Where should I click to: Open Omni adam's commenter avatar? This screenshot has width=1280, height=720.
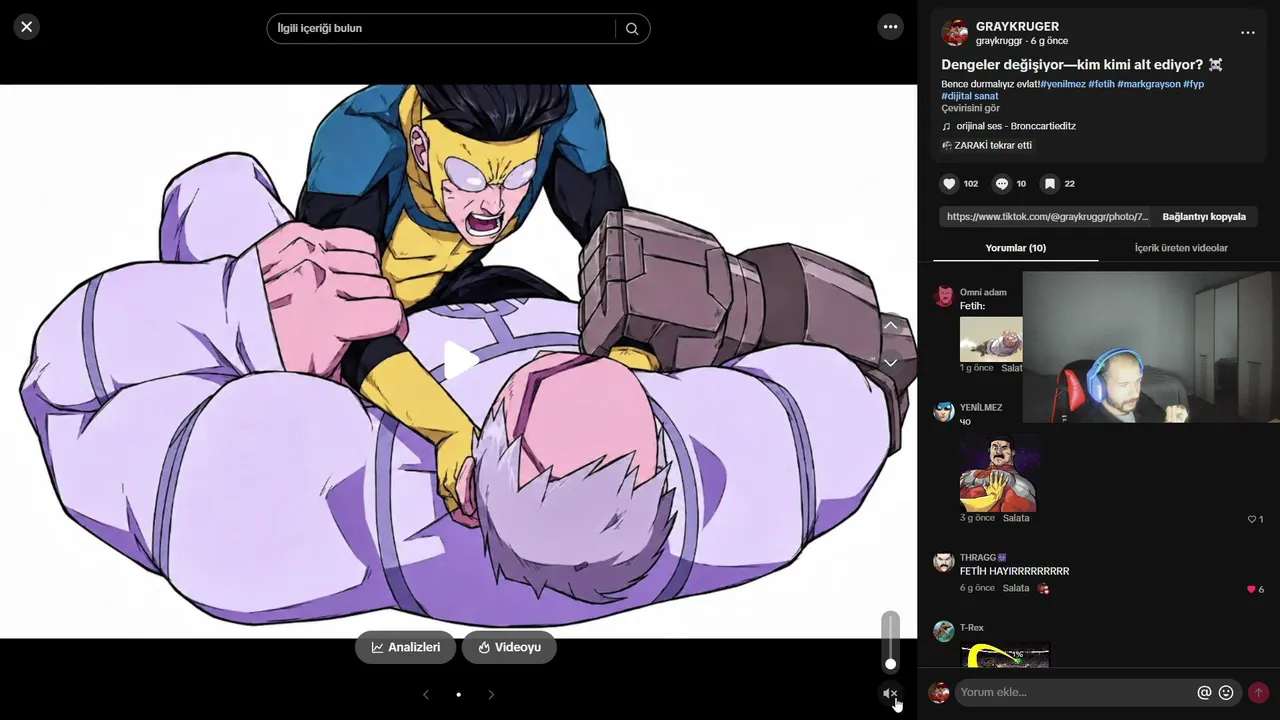[943, 296]
